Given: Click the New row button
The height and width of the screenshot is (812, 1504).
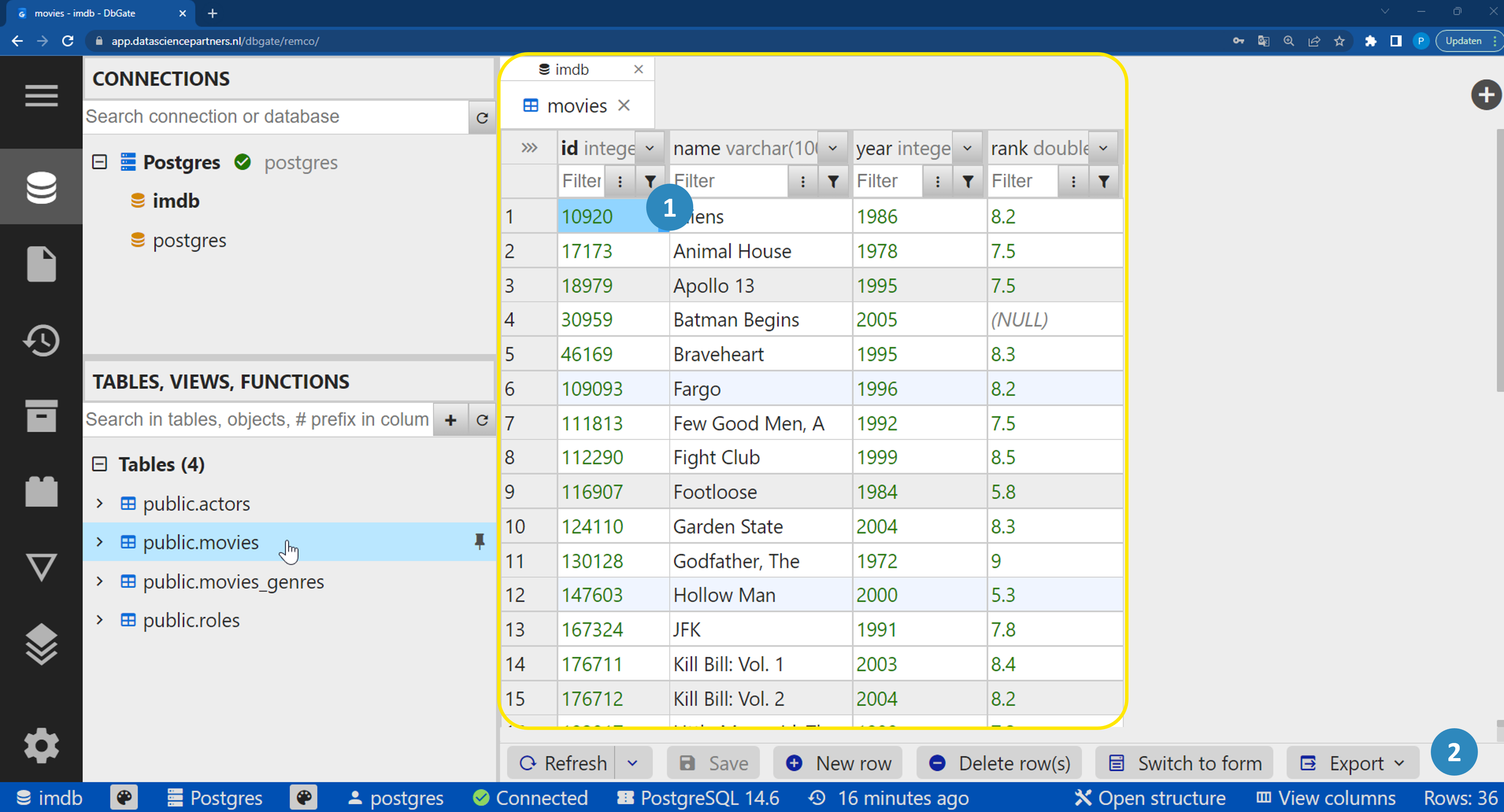Looking at the screenshot, I should coord(838,763).
